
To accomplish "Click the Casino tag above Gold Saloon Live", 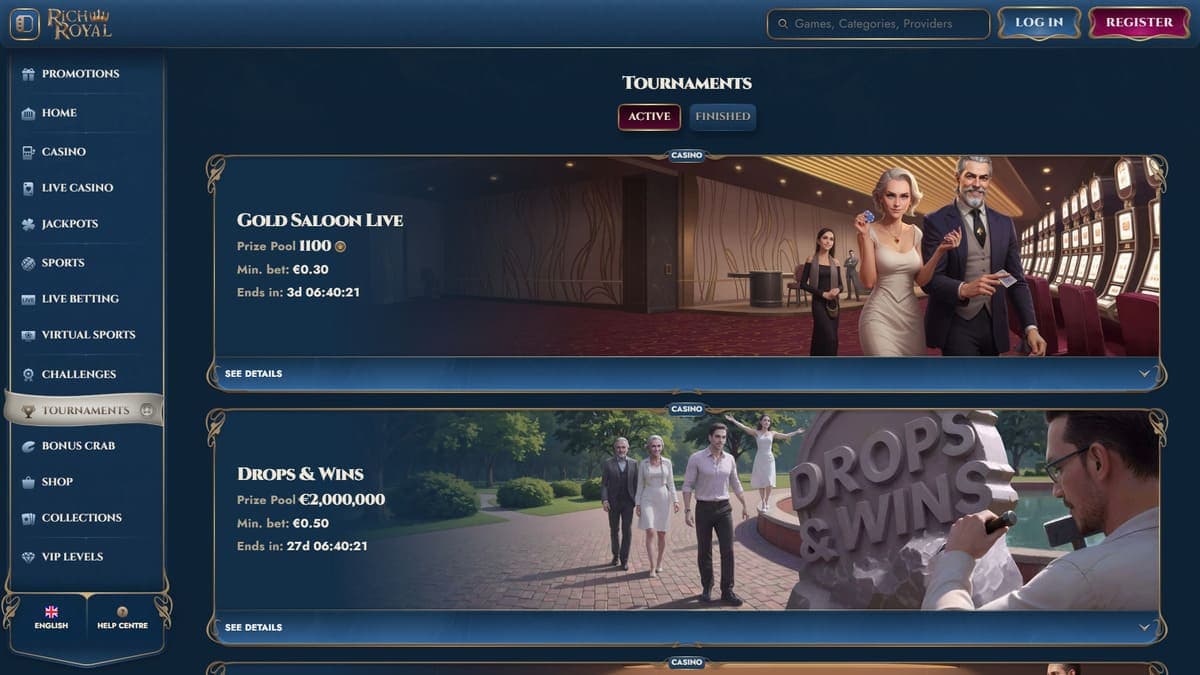I will click(x=687, y=155).
